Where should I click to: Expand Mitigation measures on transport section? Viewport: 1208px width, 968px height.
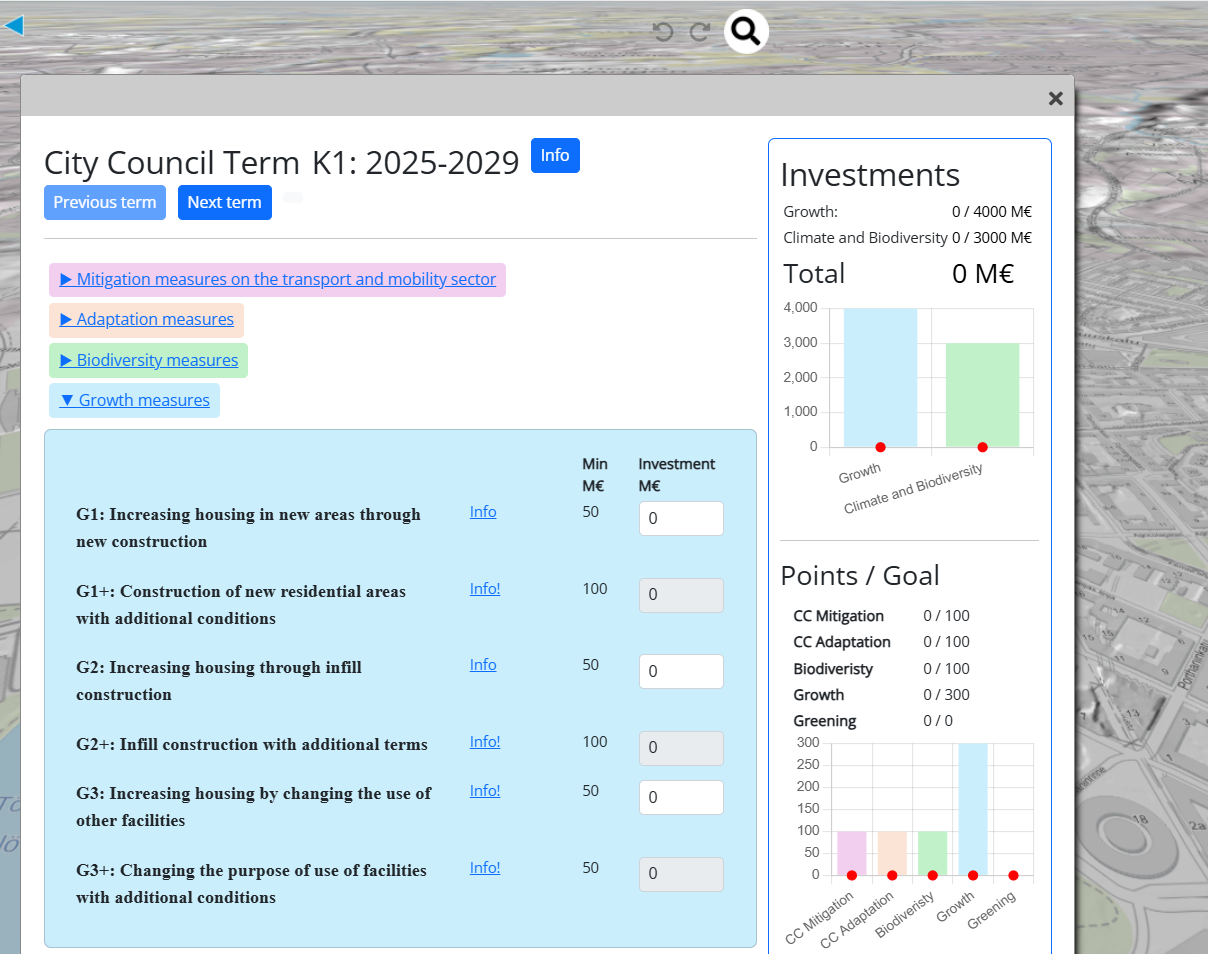pyautogui.click(x=278, y=280)
